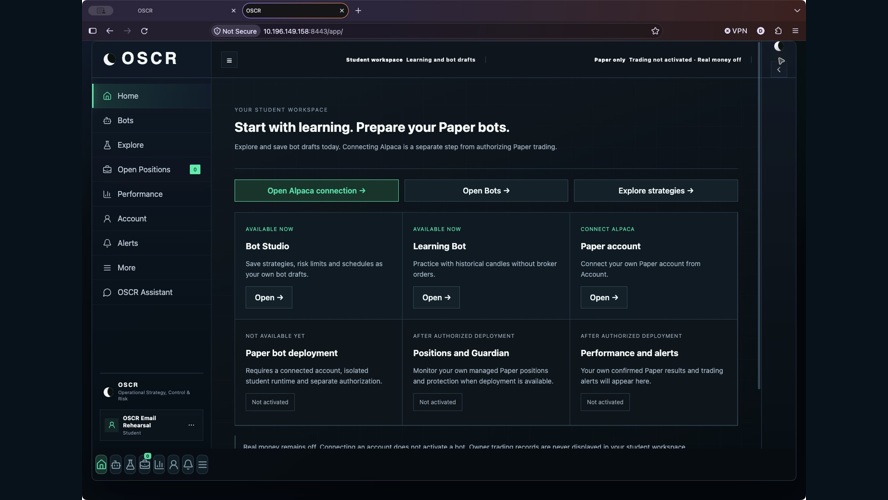The image size is (888, 500).
Task: Go to Bots in the sidebar
Action: (152, 121)
